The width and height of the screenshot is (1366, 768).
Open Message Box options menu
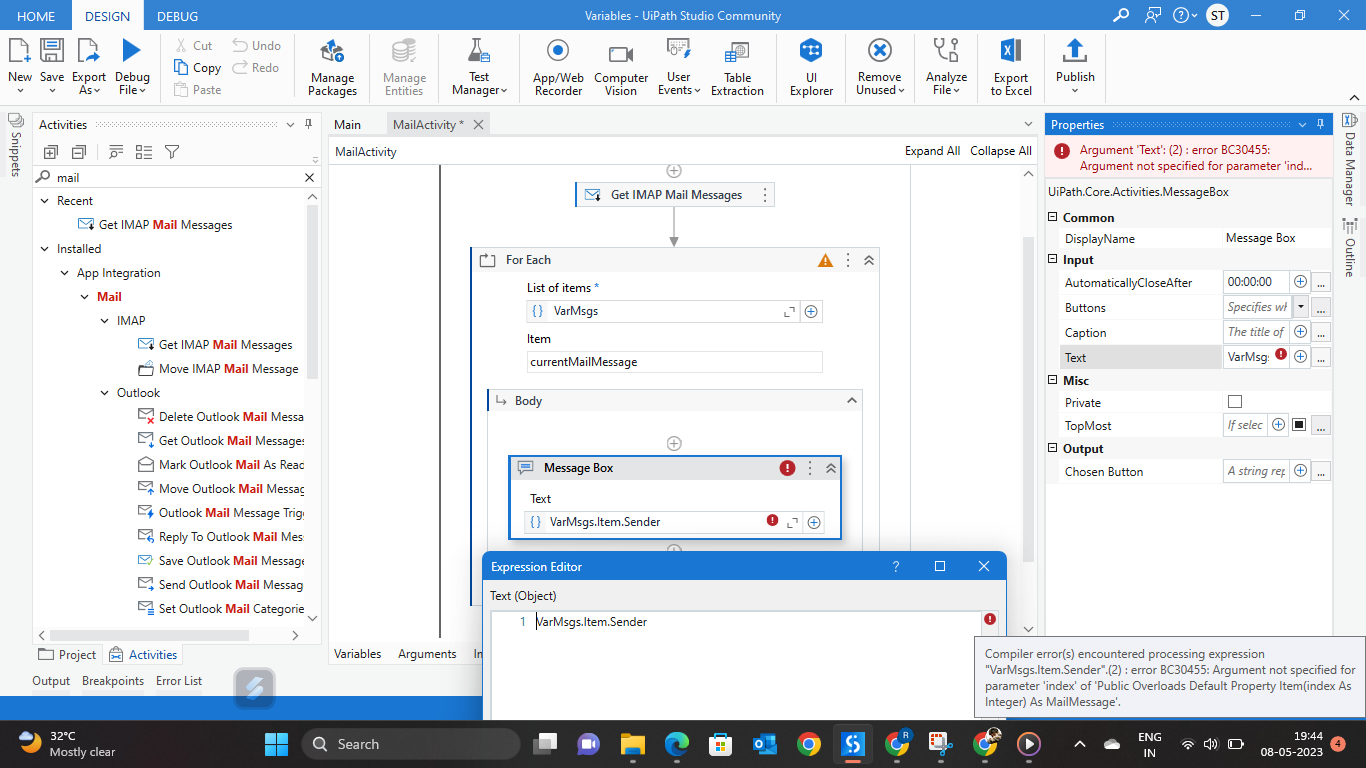[x=809, y=468]
